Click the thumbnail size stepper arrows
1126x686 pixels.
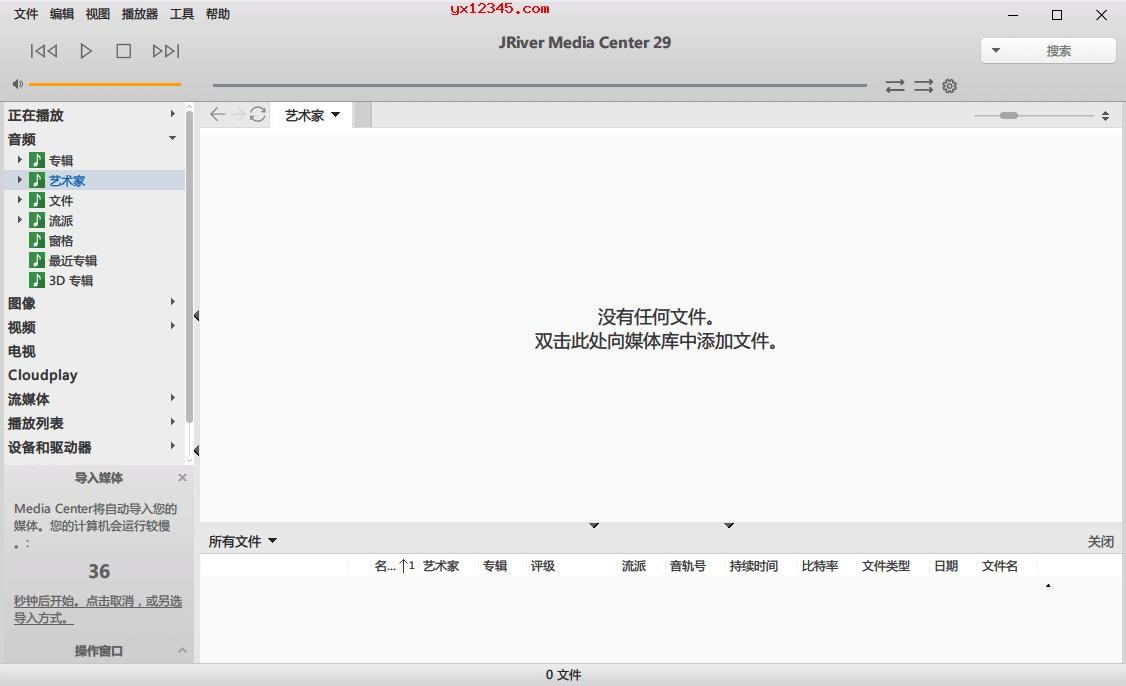point(1105,116)
